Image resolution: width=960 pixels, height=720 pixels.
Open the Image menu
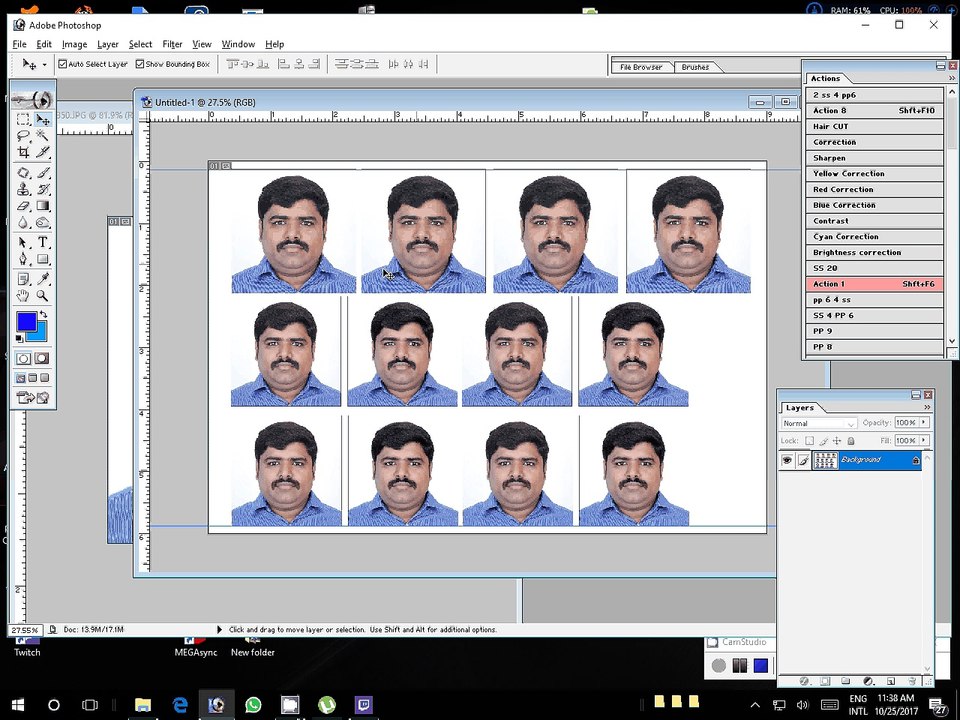click(x=74, y=44)
